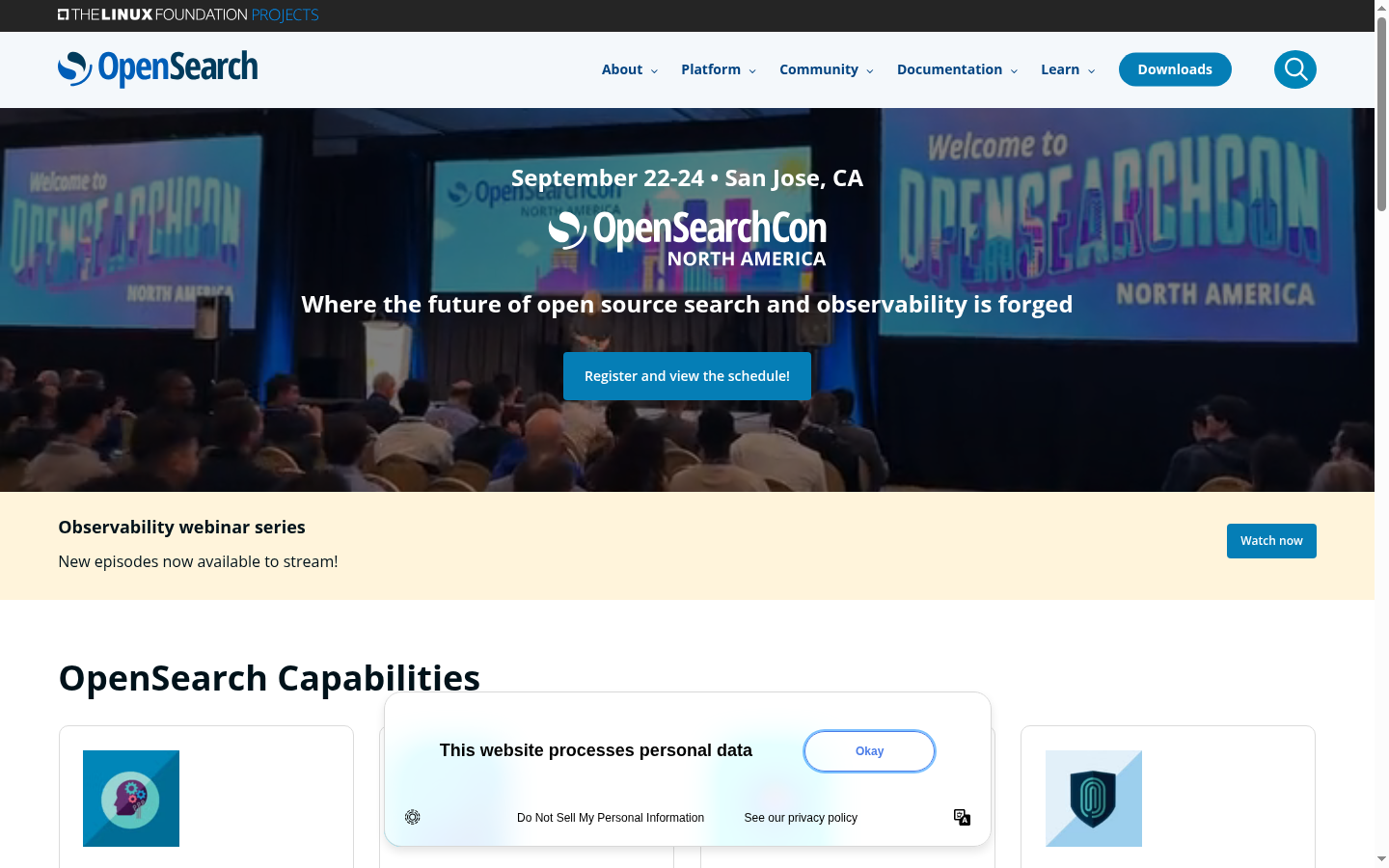1389x868 pixels.
Task: Open the search magnifier icon button
Action: coord(1294,69)
